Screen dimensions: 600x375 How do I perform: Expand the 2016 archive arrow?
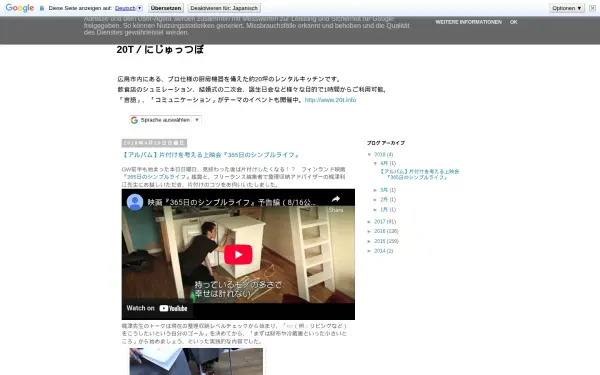tap(369, 232)
